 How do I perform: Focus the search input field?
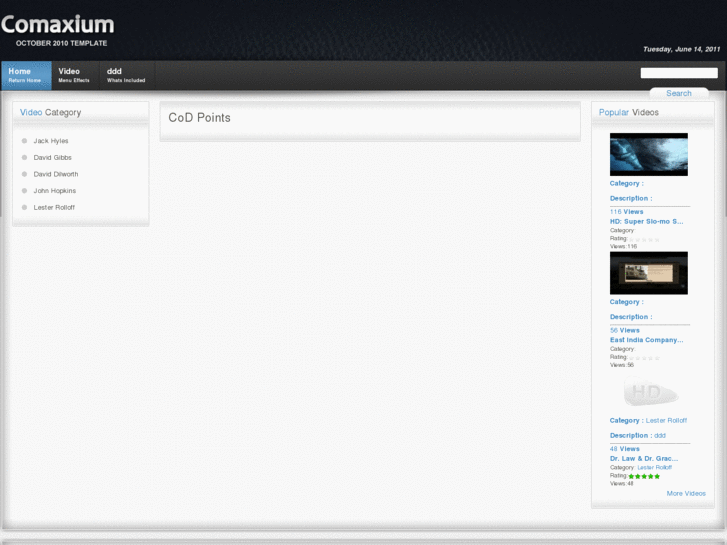click(x=679, y=73)
